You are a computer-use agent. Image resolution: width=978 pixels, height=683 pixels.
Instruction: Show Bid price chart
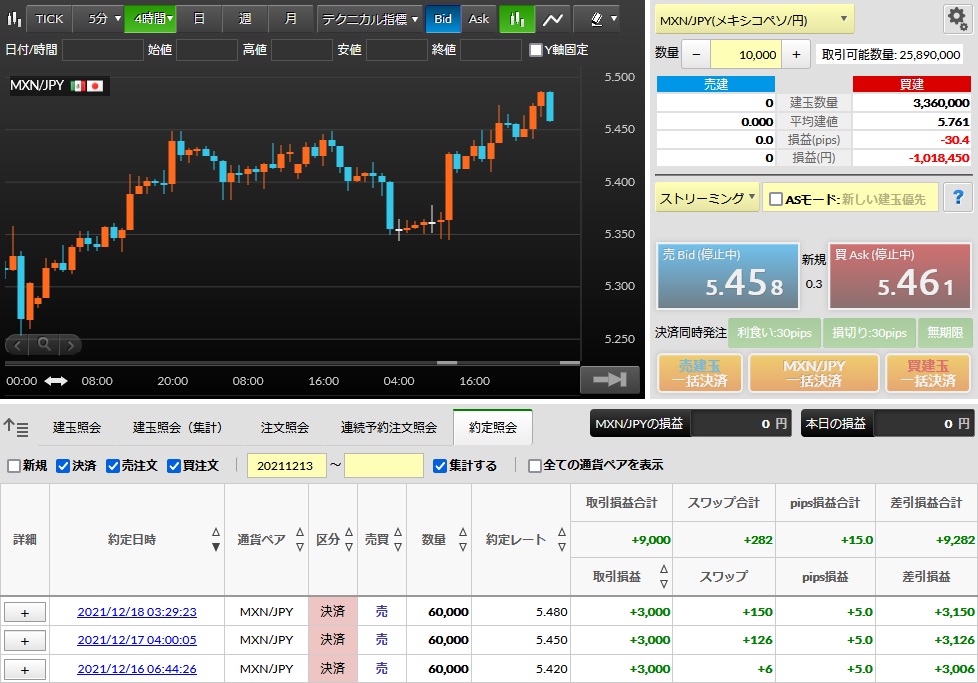tap(443, 19)
